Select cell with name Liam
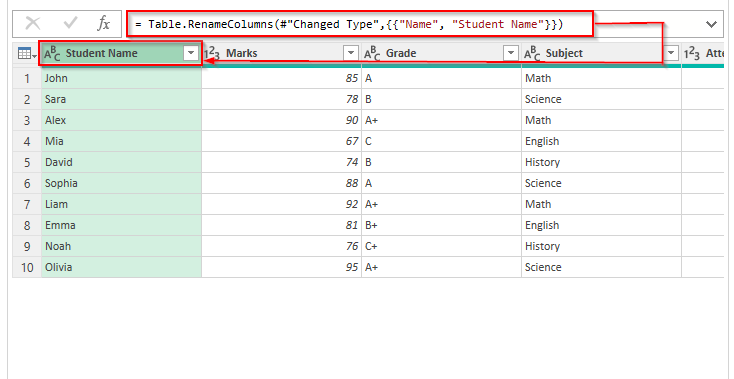The width and height of the screenshot is (734, 379). 121,204
